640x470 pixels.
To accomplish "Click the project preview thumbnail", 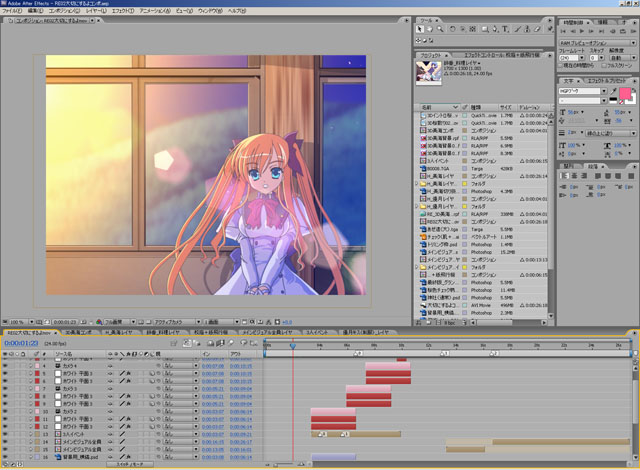I will coord(428,73).
